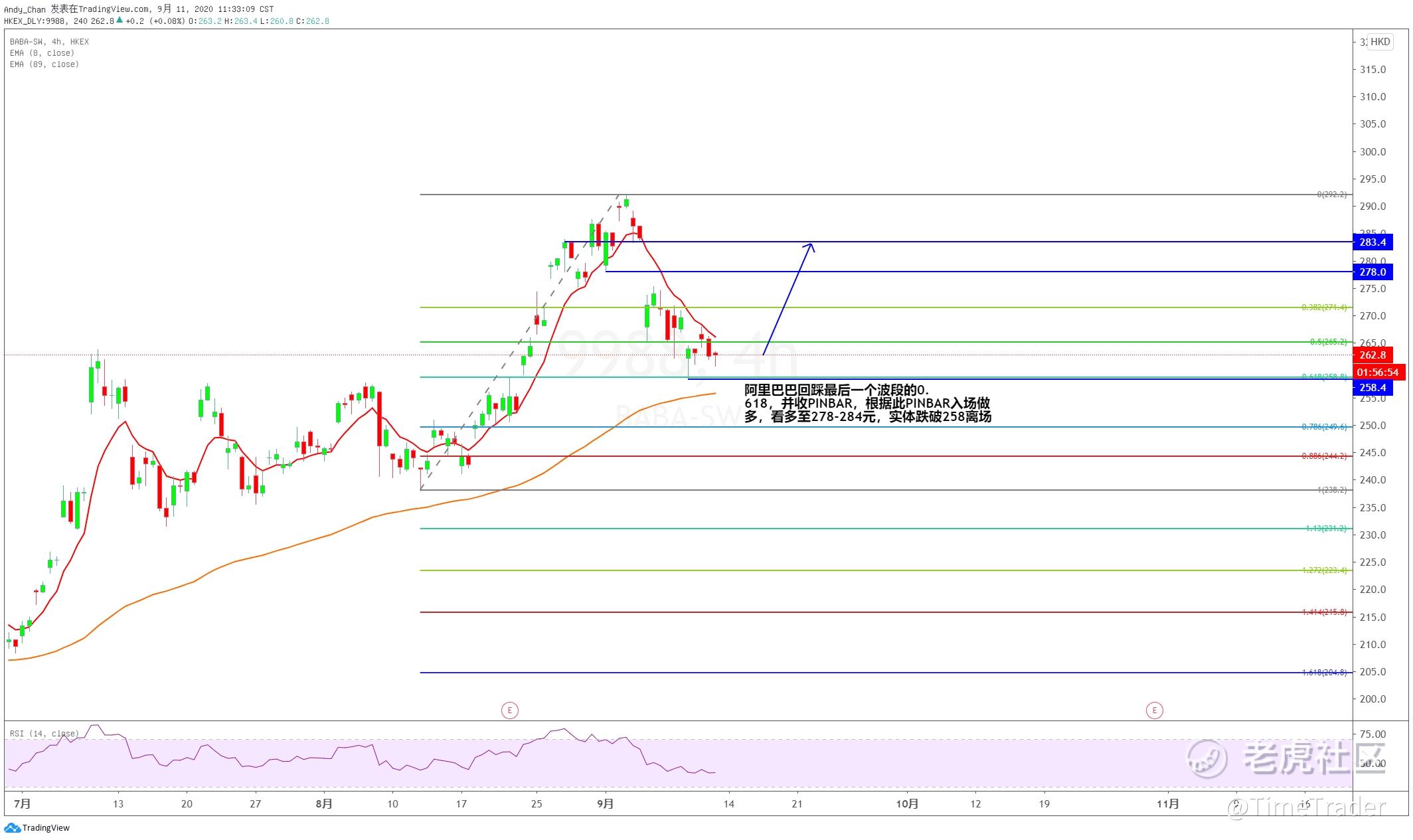
Task: Click the BABA-SW, 4h, HKEX legend title
Action: click(x=49, y=42)
